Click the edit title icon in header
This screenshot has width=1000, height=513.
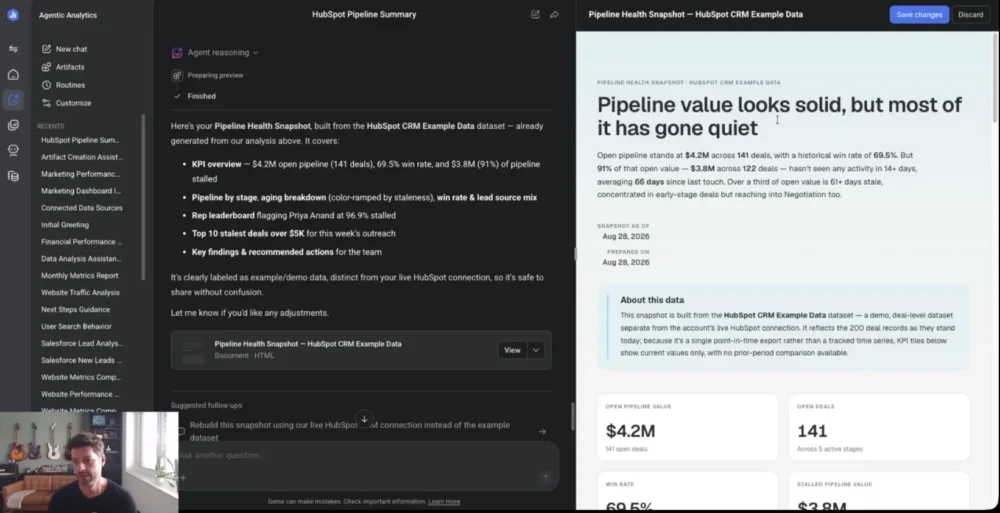click(535, 15)
